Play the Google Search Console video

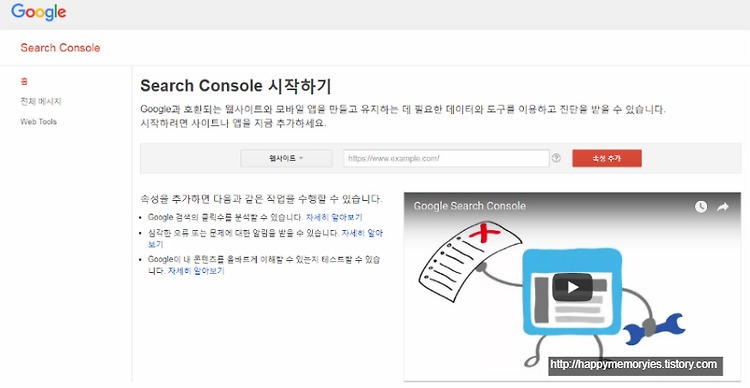(573, 287)
